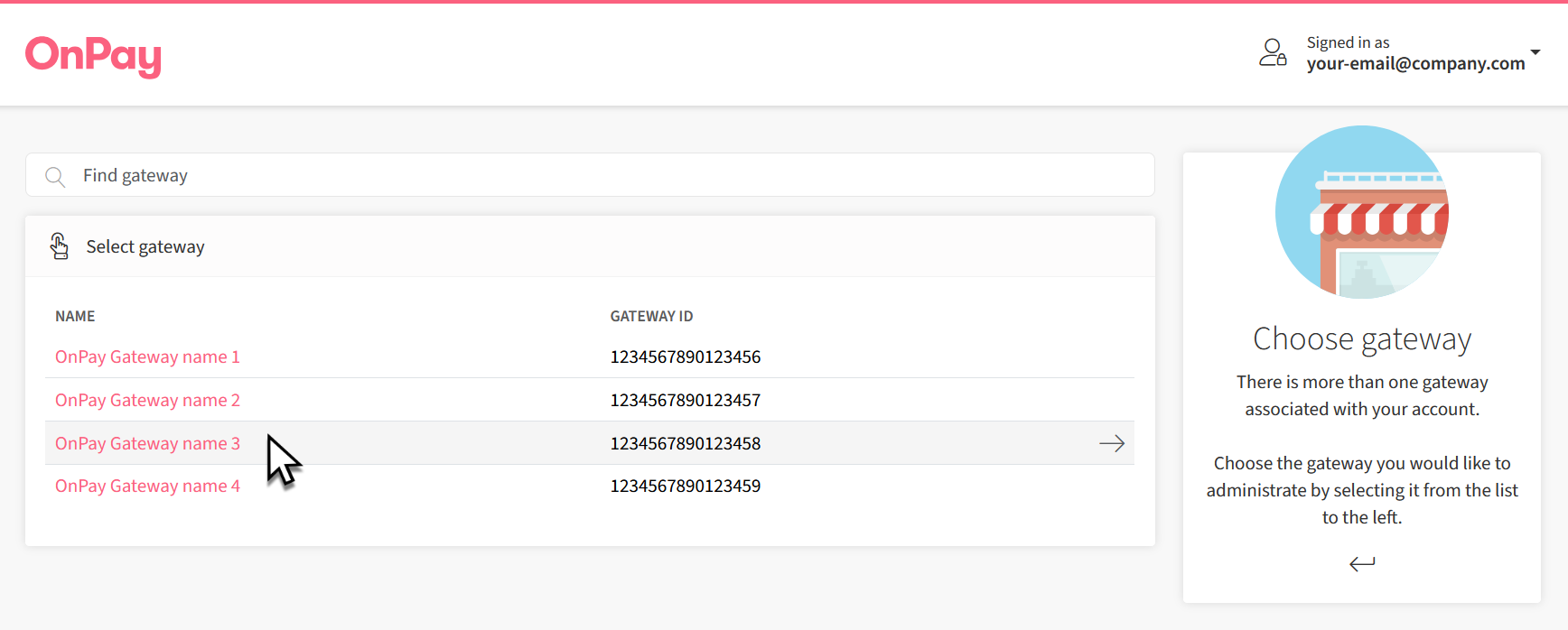Select OnPay Gateway name 2

pos(147,400)
